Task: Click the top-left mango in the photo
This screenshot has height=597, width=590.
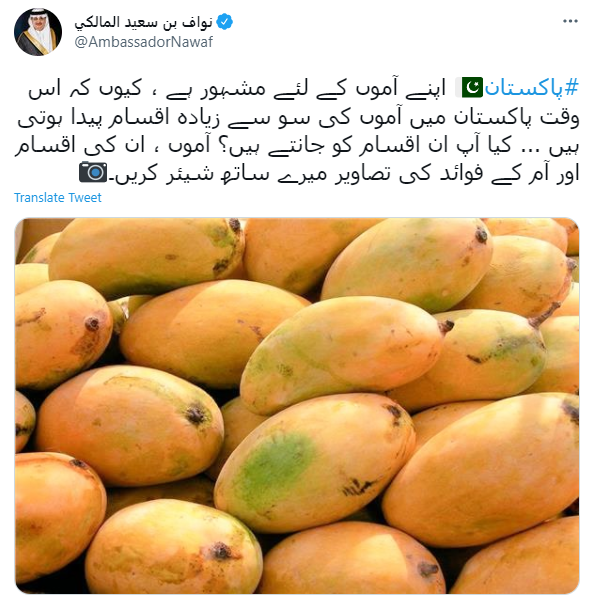Action: (147, 257)
